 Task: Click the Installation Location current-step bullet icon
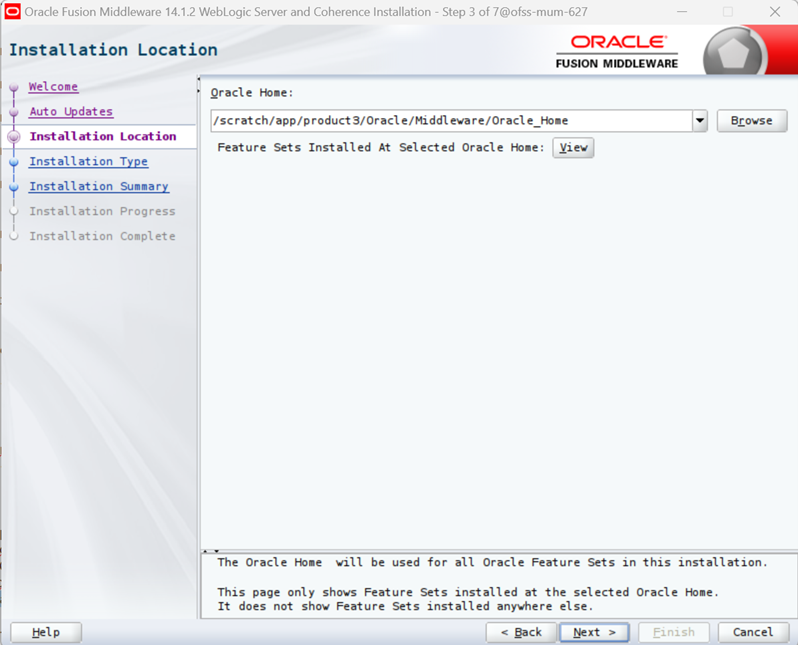coord(14,136)
